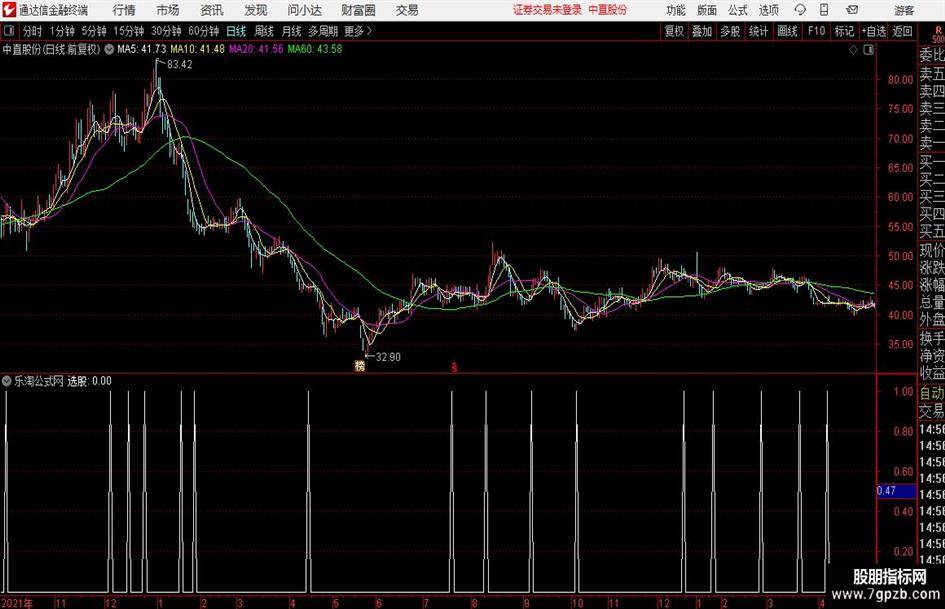Click the 叠加 overlay button

point(702,31)
